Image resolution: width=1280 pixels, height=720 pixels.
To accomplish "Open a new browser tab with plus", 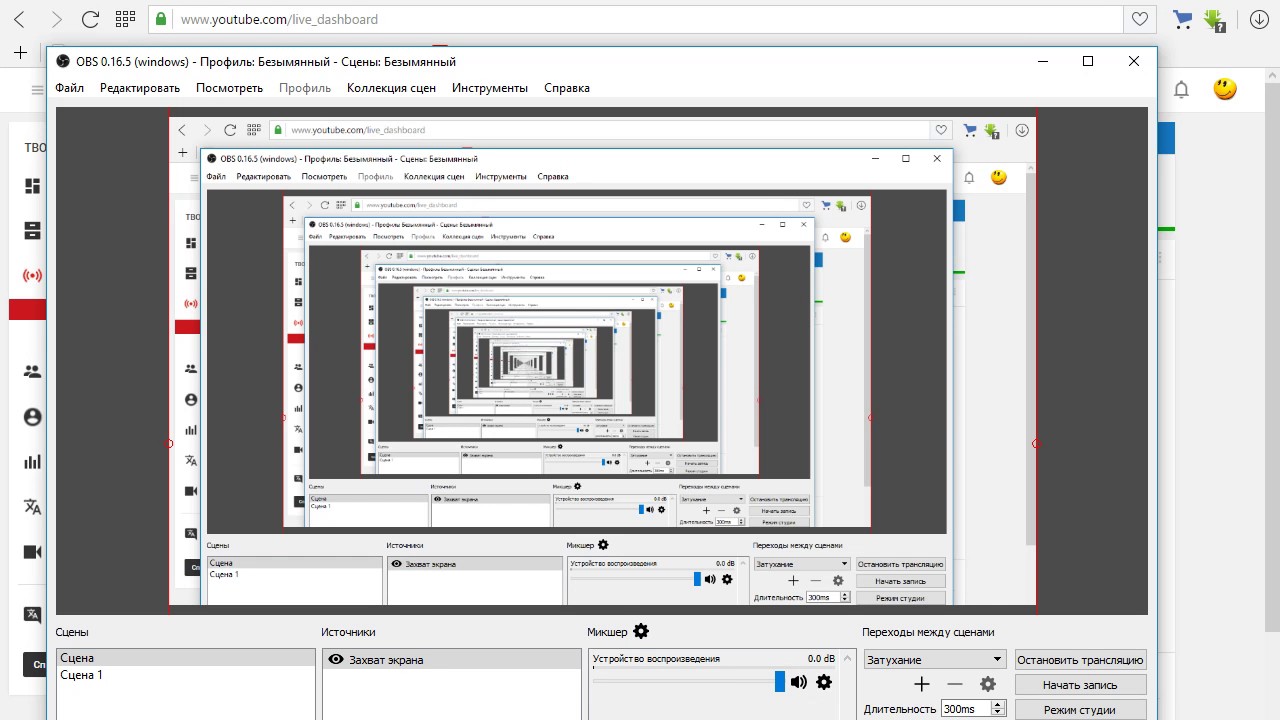I will (20, 52).
